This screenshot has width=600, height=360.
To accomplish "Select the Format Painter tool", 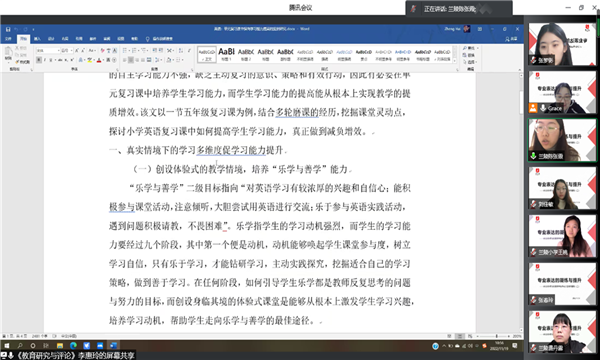I will pyautogui.click(x=23, y=62).
